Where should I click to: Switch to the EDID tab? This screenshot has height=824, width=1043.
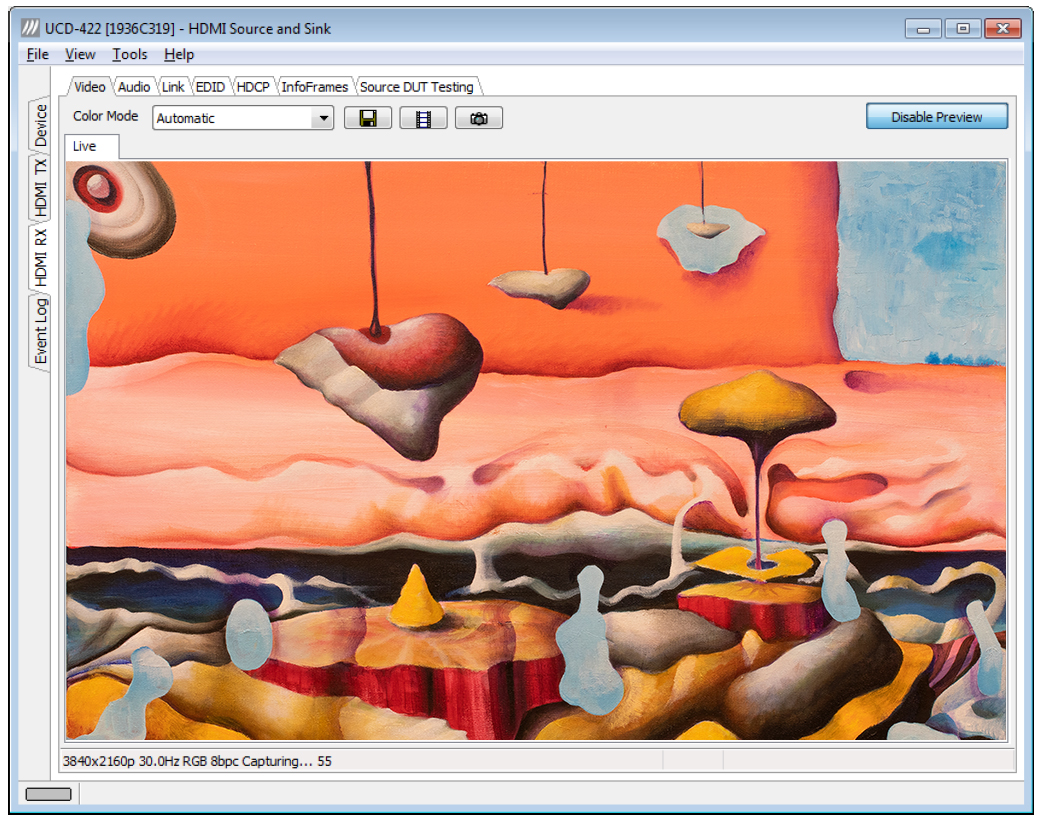(x=210, y=87)
